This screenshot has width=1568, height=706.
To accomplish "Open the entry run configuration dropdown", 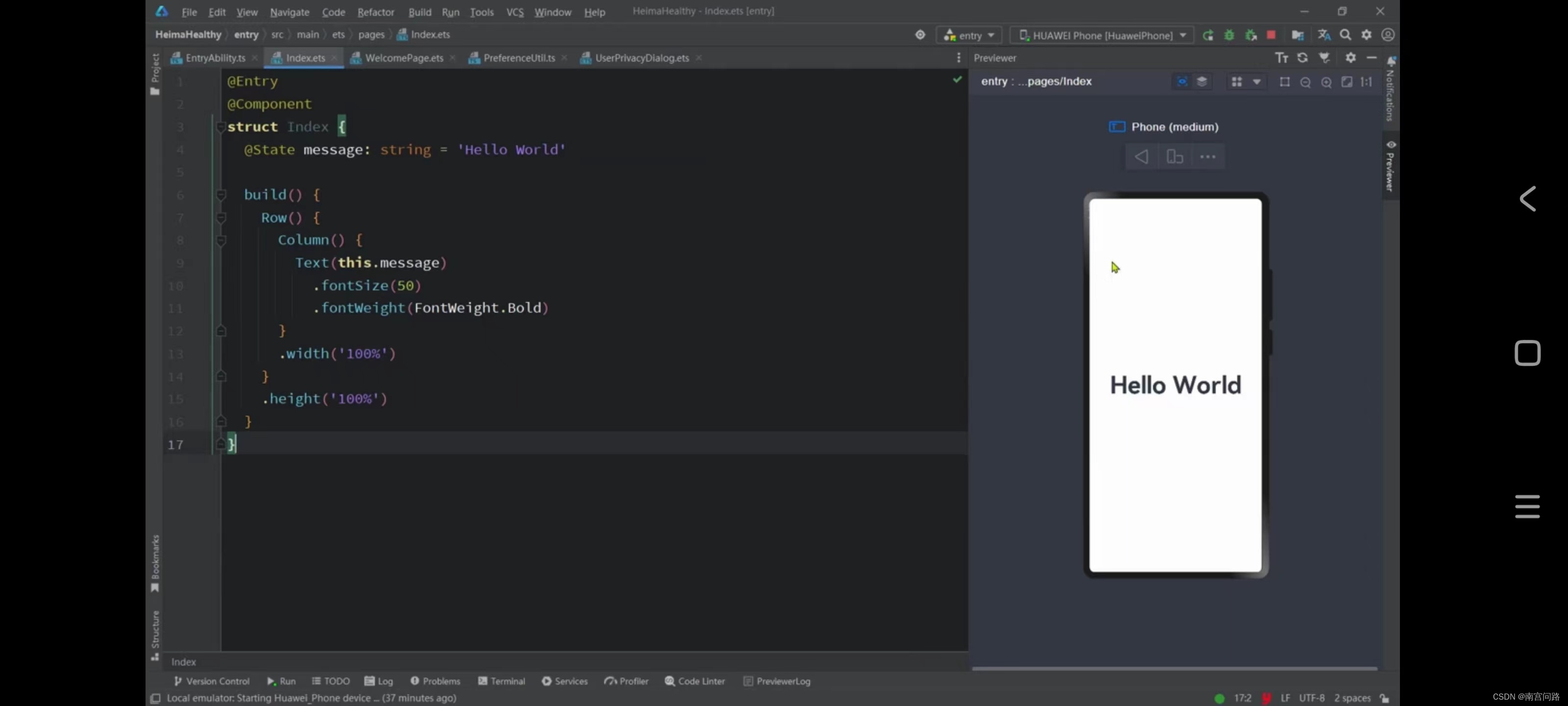I will click(969, 35).
